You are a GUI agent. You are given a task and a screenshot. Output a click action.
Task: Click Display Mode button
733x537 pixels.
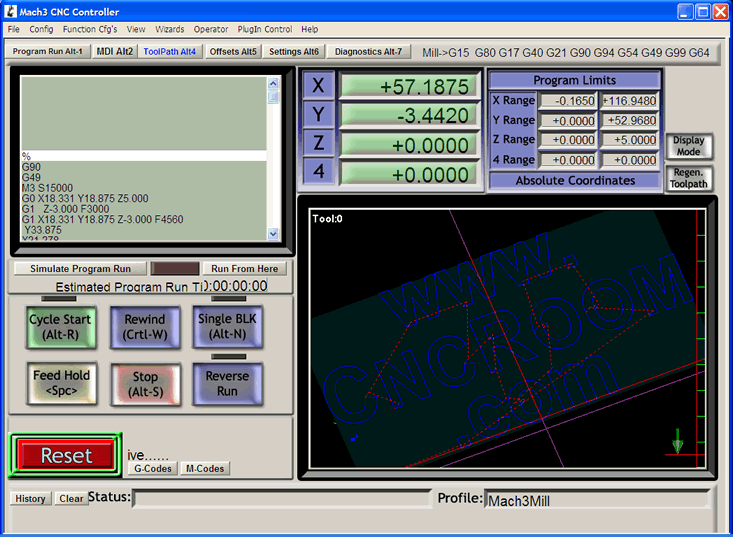point(689,146)
